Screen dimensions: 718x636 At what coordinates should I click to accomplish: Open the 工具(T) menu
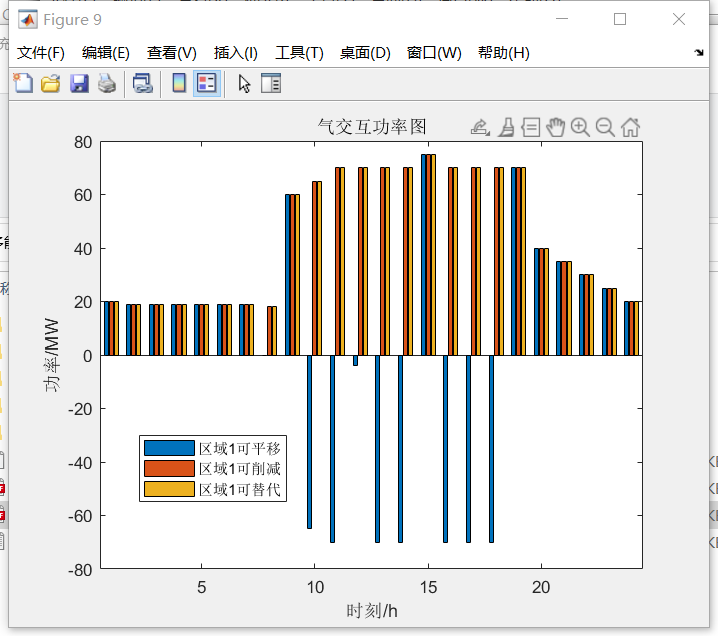point(299,53)
